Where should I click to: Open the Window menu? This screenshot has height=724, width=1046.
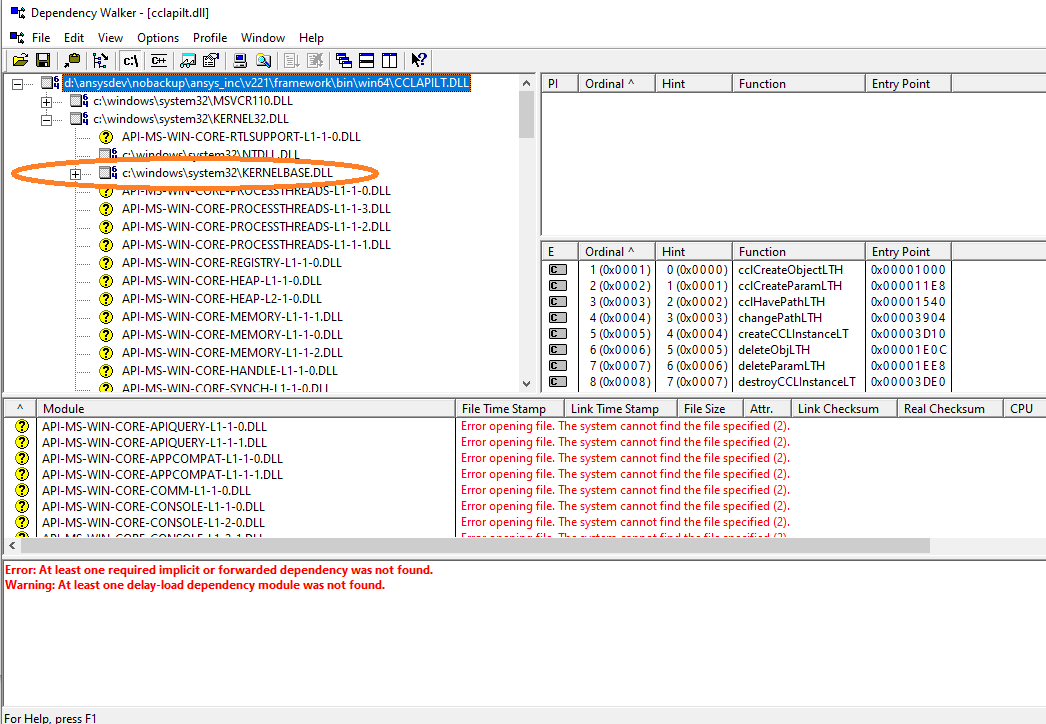tap(263, 38)
